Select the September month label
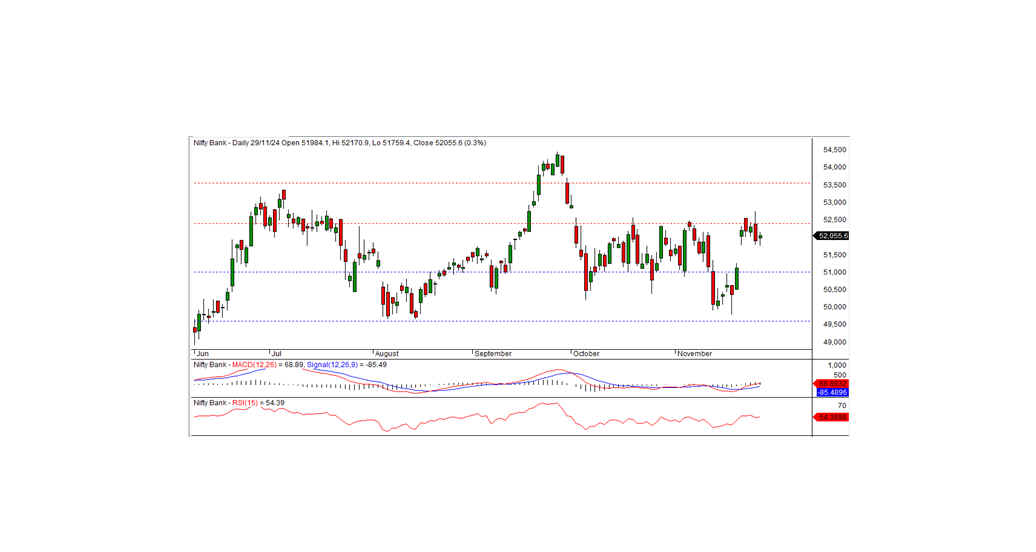This screenshot has height=552, width=1036. [493, 354]
